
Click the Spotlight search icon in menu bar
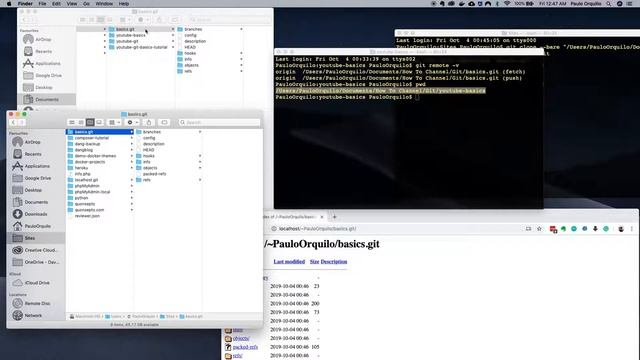click(x=609, y=4)
